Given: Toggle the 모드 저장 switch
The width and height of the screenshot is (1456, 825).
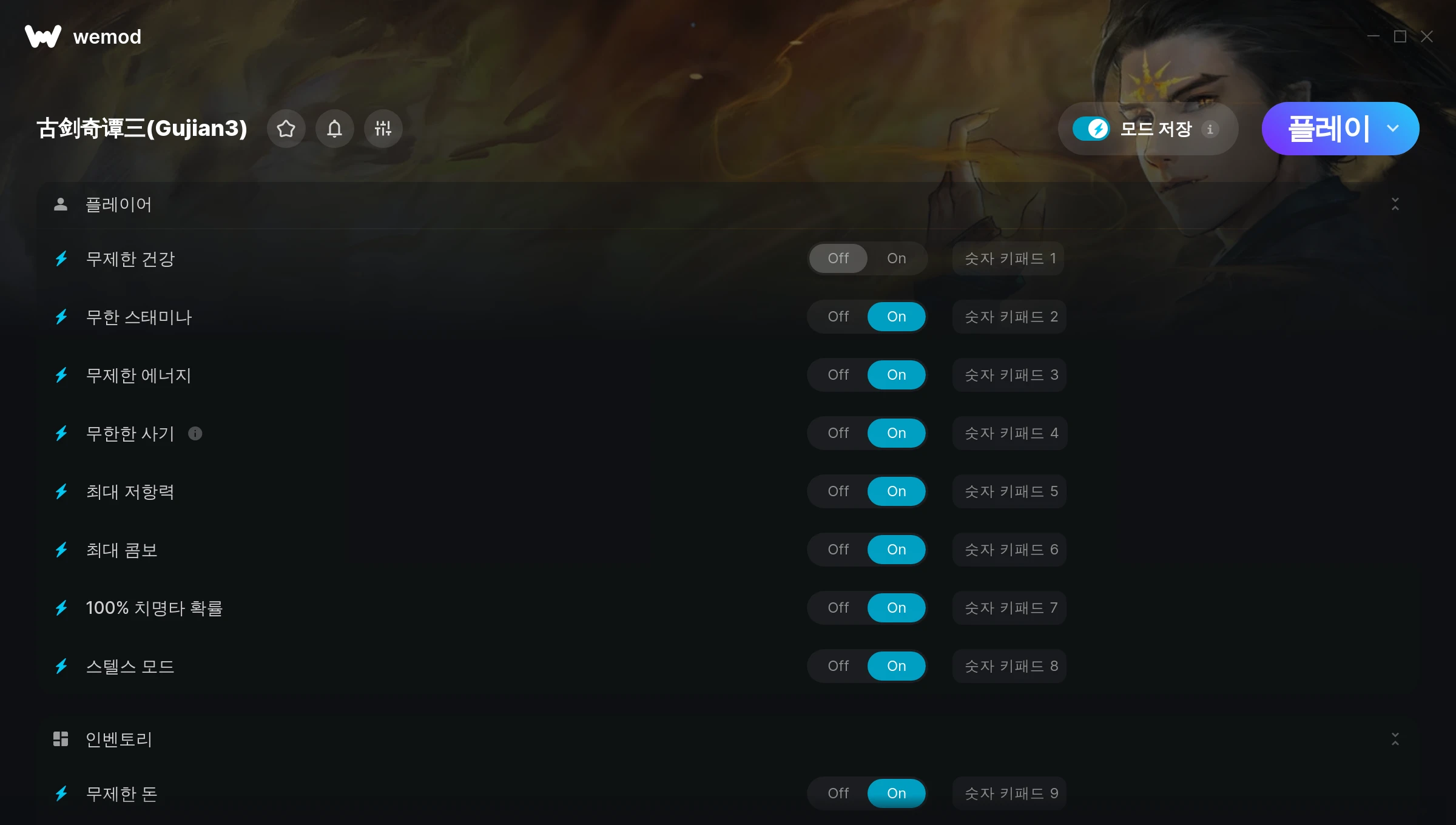Looking at the screenshot, I should point(1091,129).
